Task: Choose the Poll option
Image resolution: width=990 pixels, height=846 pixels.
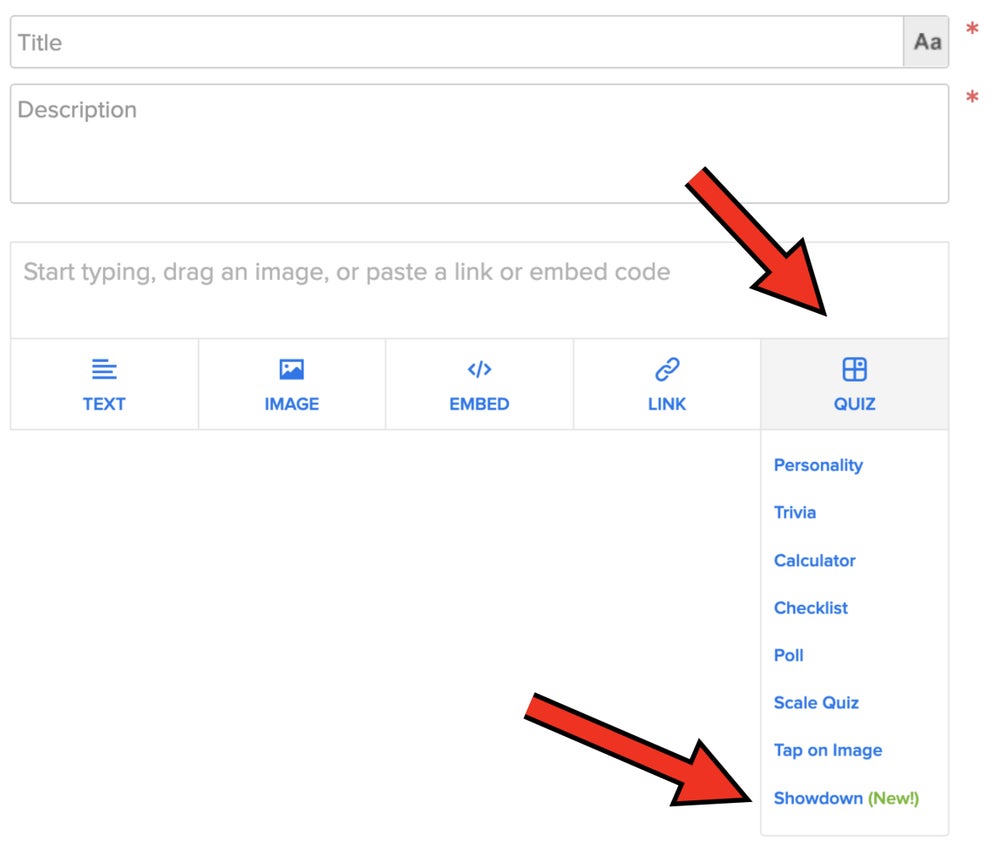Action: (x=789, y=656)
